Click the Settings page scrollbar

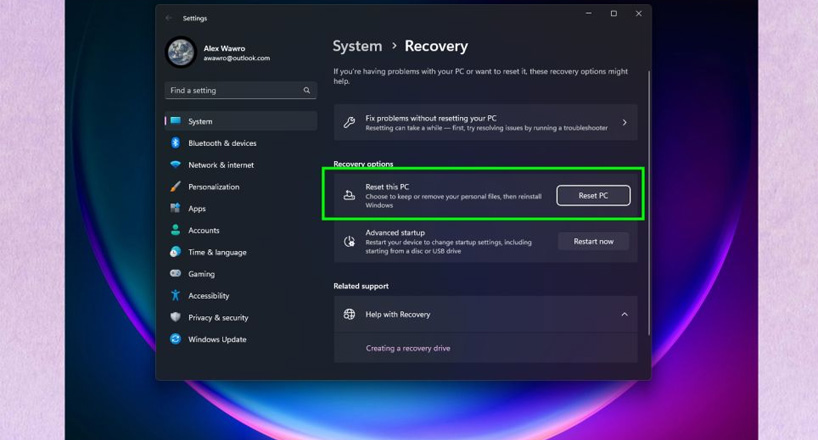[x=649, y=203]
